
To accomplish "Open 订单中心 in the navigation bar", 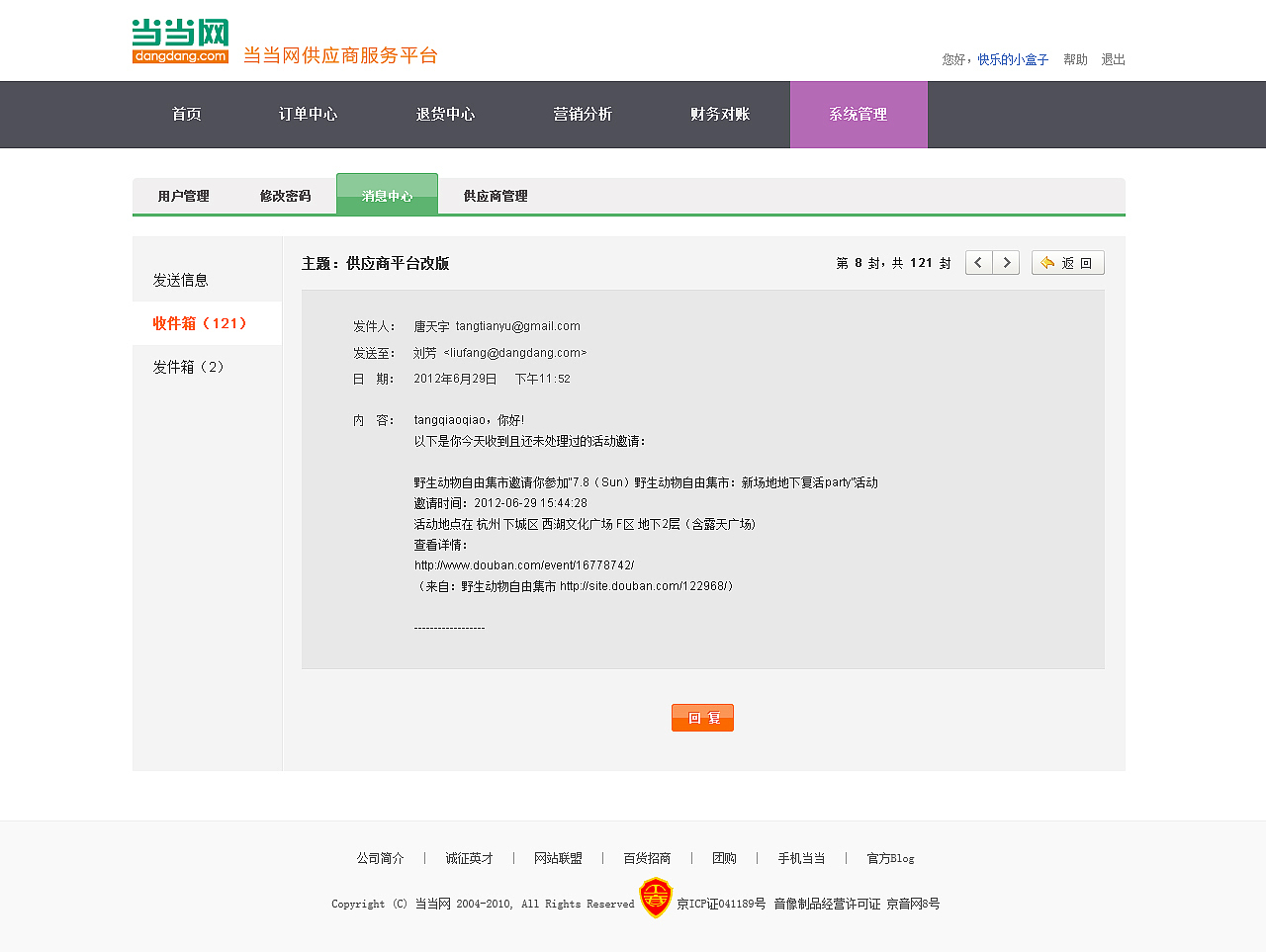I will (x=308, y=114).
